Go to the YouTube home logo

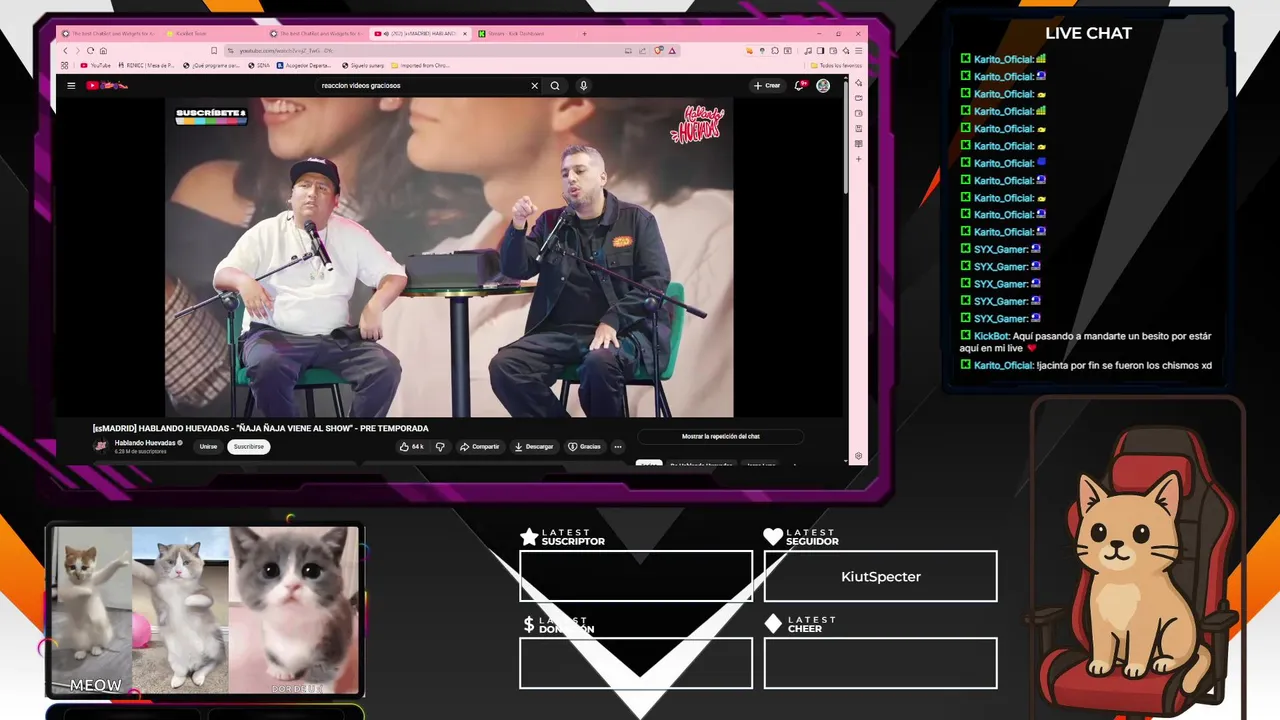click(x=107, y=86)
